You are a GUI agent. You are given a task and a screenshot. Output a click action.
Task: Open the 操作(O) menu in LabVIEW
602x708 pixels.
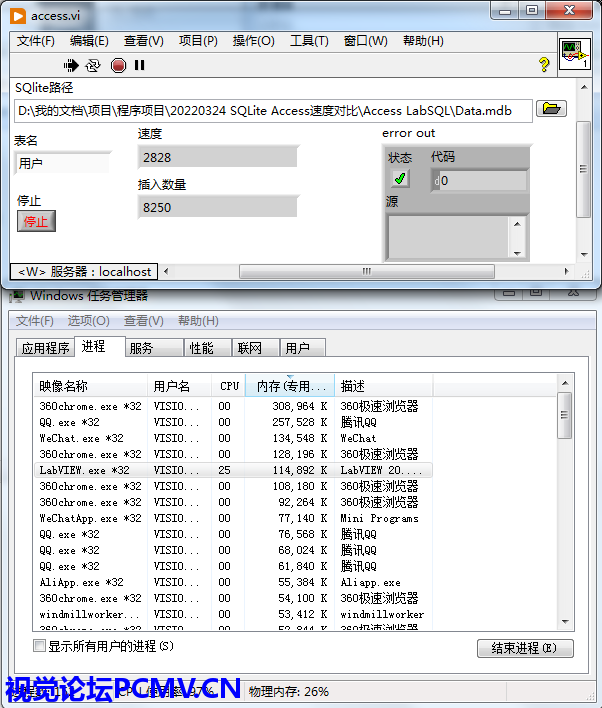click(253, 41)
